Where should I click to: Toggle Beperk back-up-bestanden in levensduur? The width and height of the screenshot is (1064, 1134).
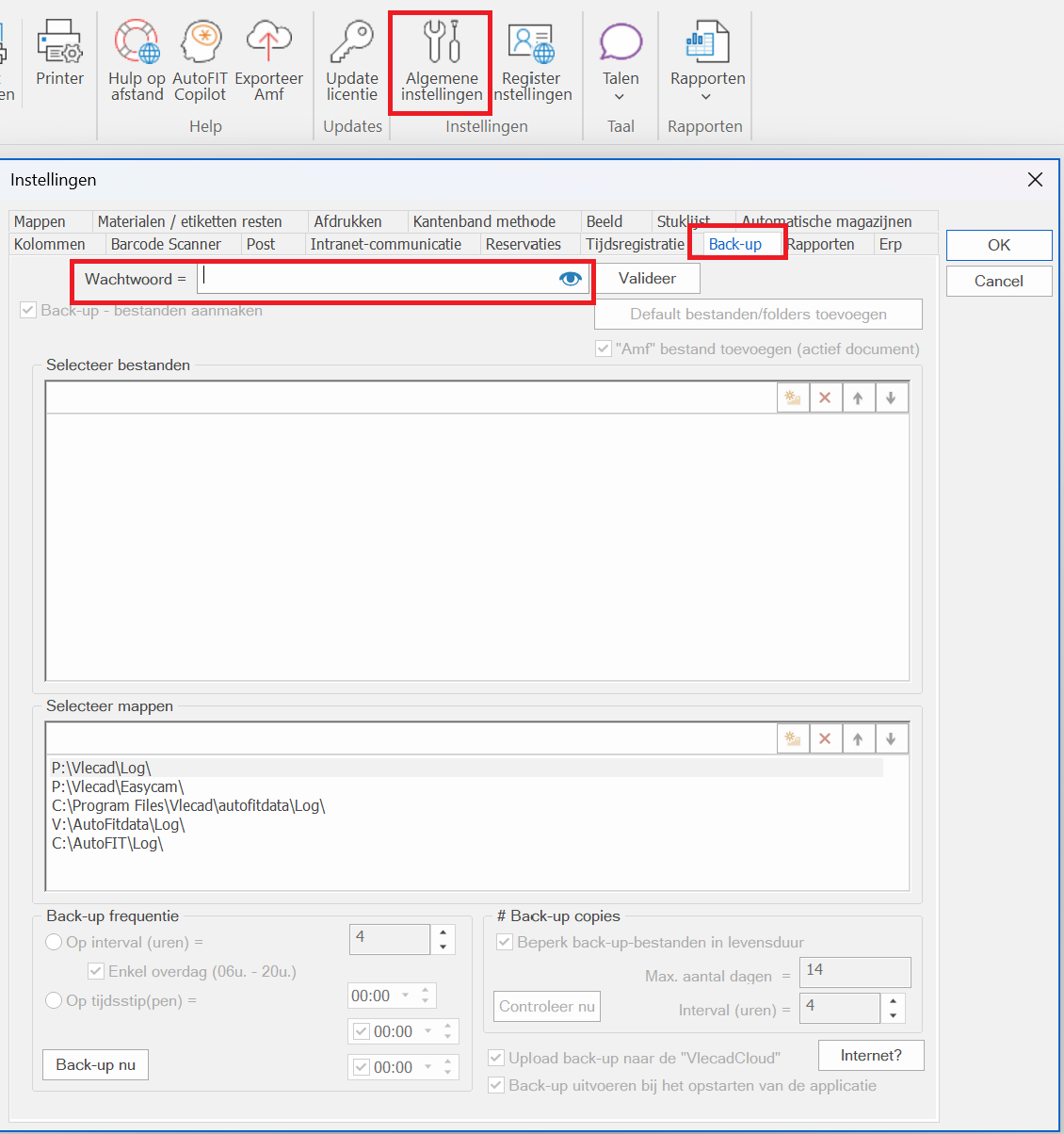click(505, 942)
